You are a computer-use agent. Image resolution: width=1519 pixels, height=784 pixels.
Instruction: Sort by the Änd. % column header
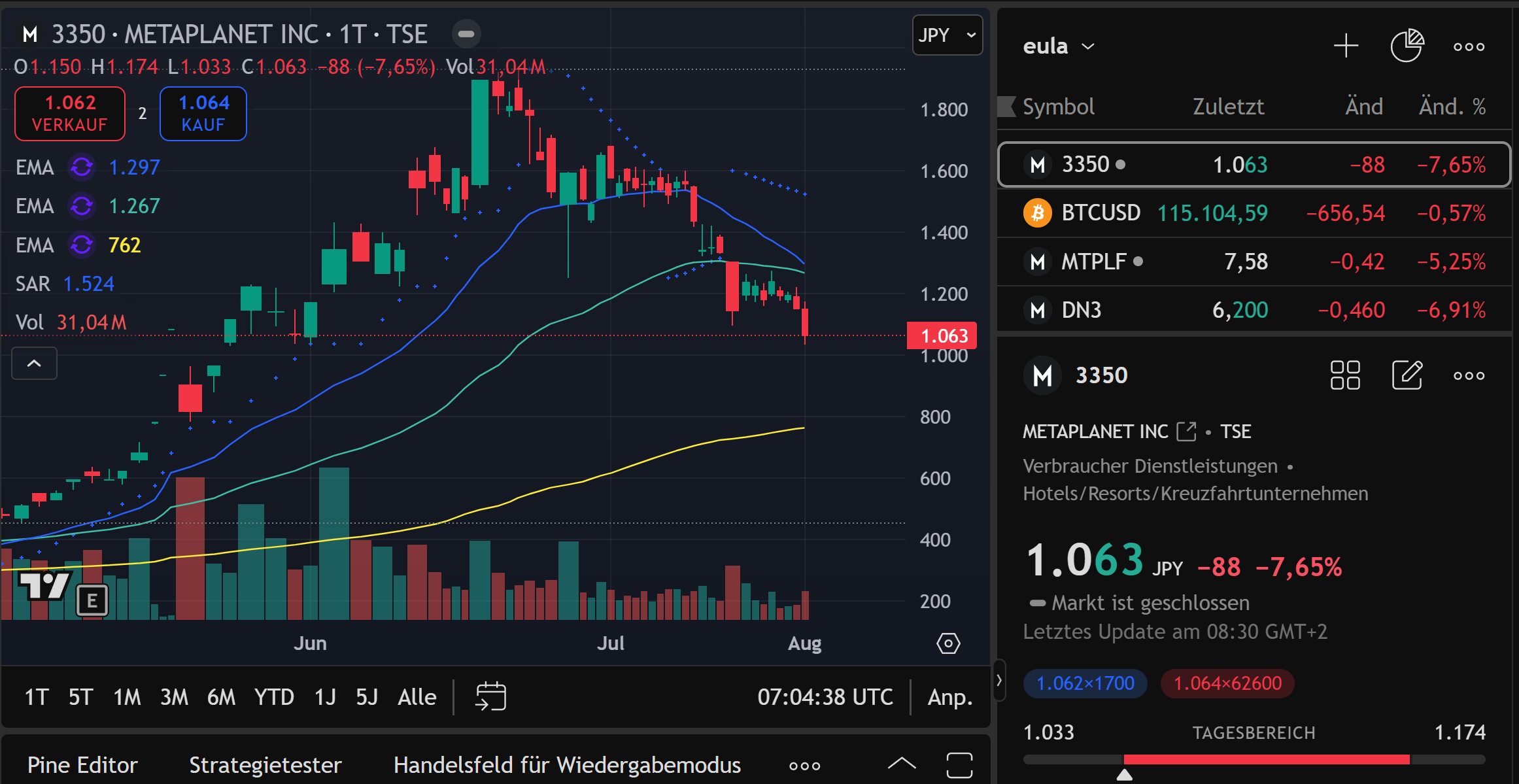(1452, 107)
